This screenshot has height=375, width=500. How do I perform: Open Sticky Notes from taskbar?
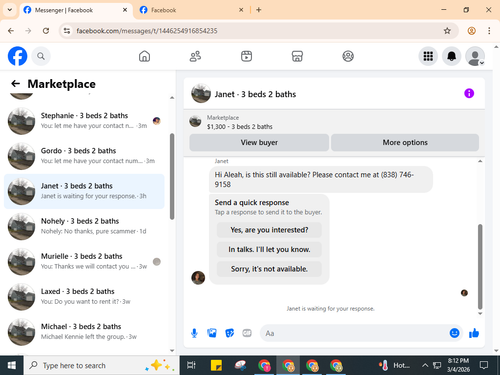[216, 365]
